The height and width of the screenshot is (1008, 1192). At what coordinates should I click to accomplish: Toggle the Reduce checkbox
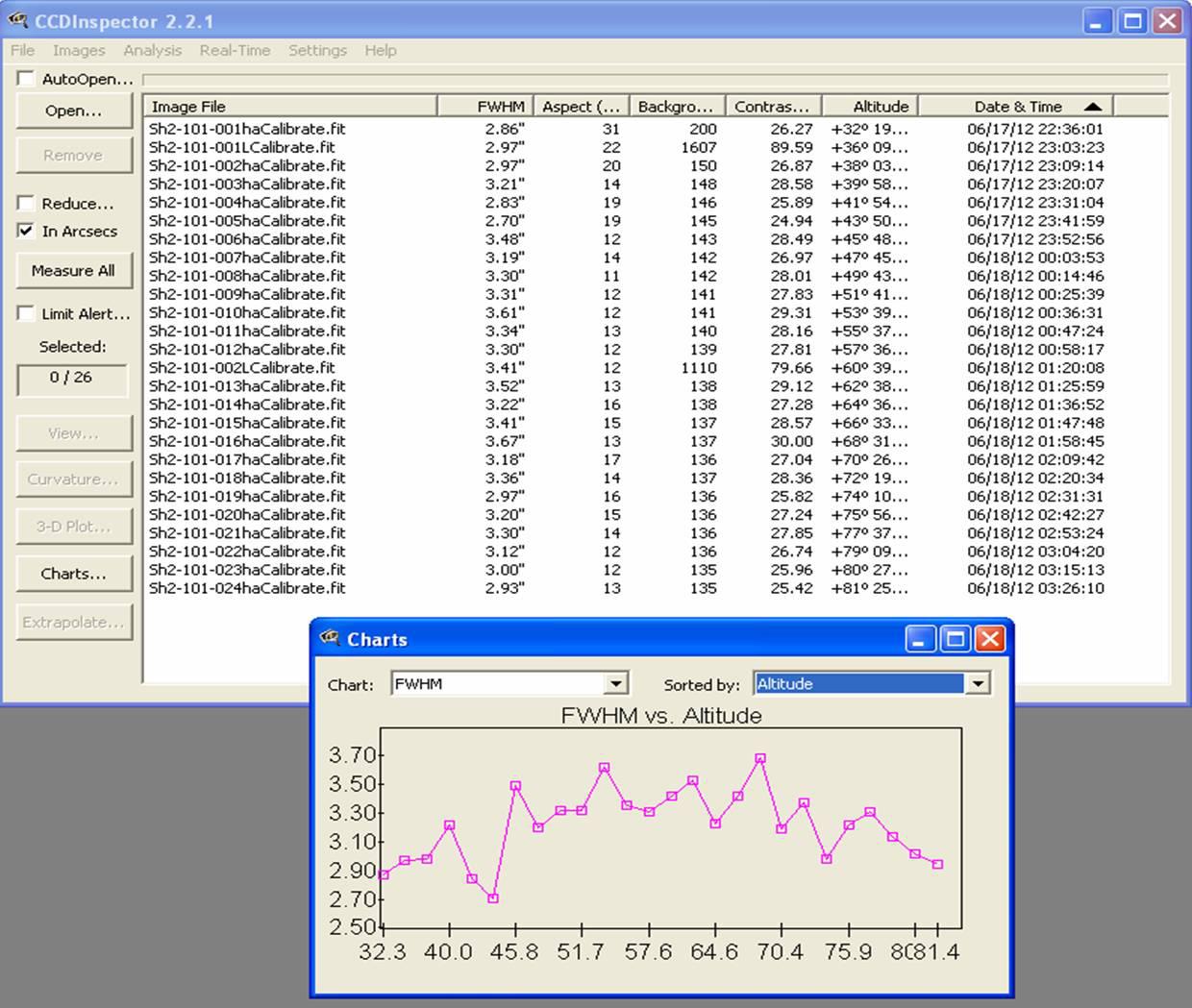coord(26,203)
